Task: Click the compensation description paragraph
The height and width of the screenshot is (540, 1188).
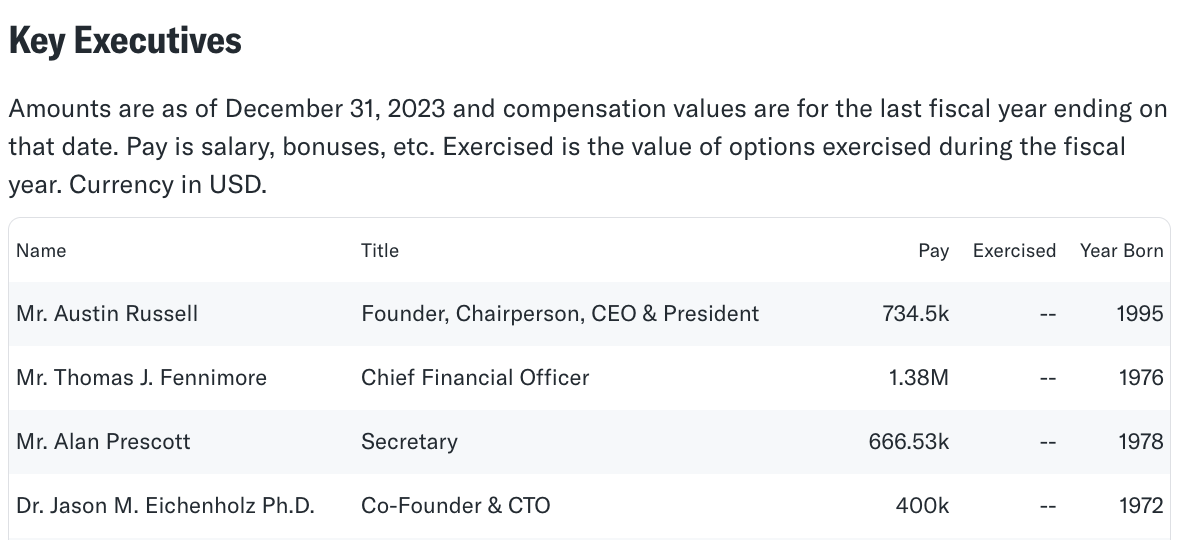Action: click(x=587, y=147)
